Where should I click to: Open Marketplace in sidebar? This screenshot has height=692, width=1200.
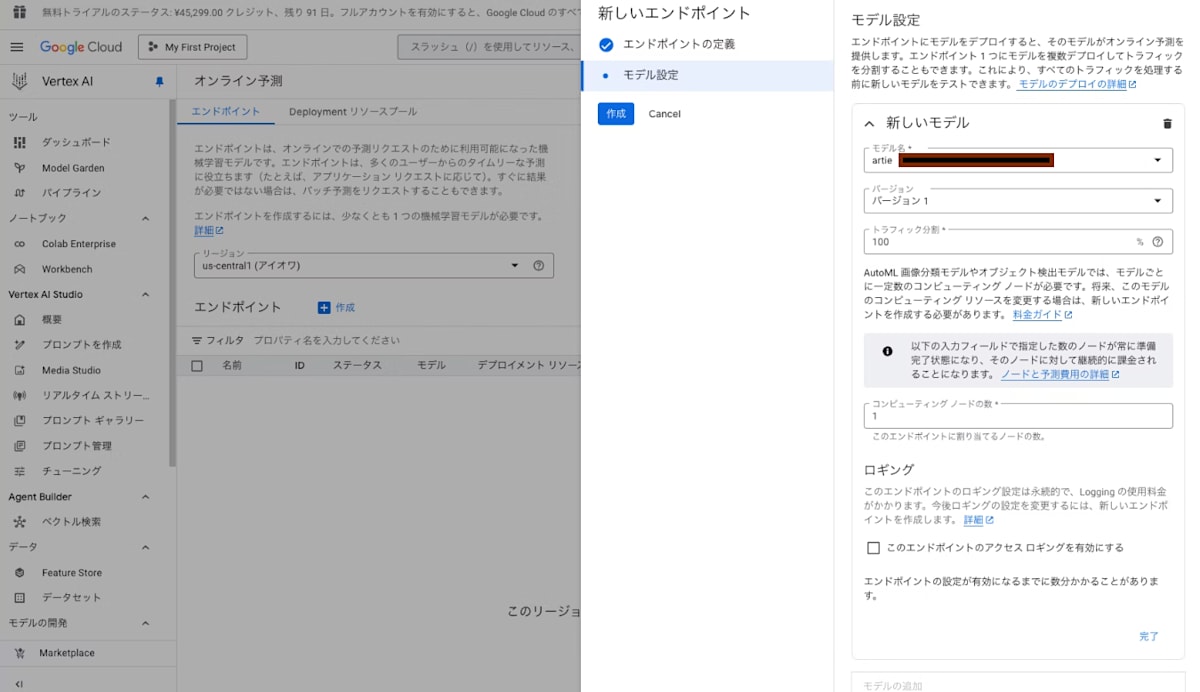point(67,653)
